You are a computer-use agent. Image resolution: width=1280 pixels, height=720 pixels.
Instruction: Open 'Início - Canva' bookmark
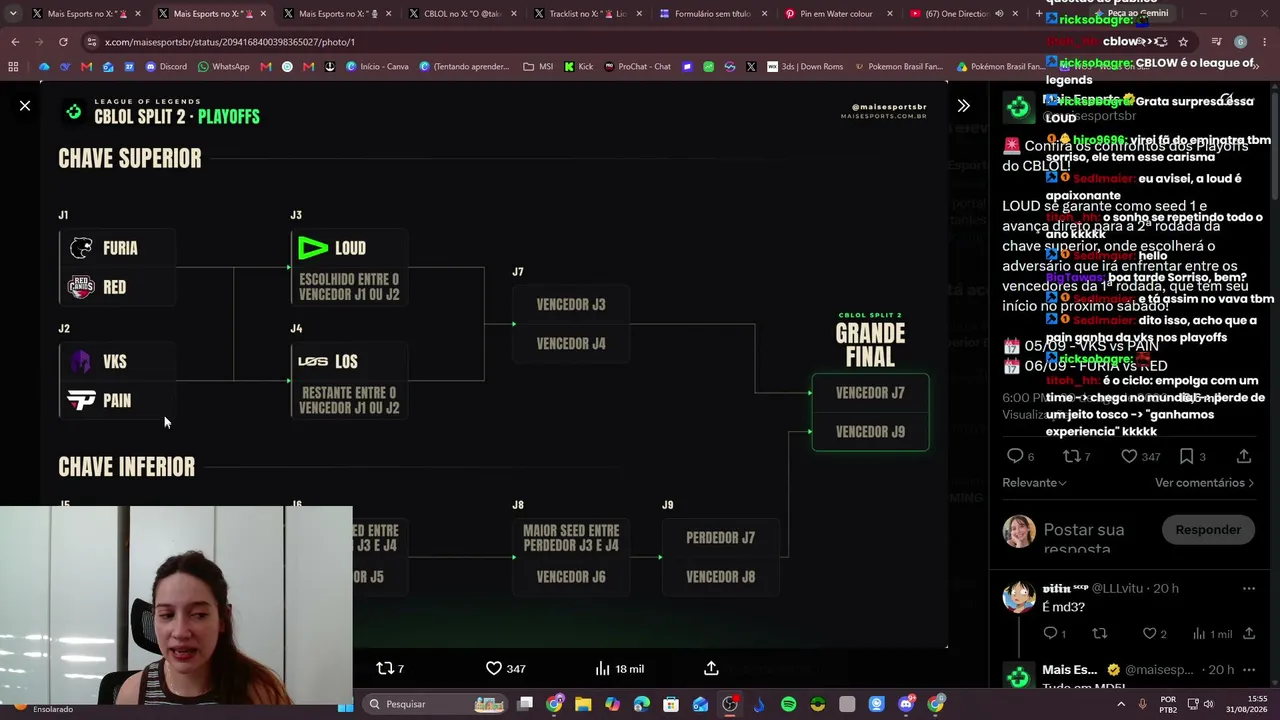point(377,66)
